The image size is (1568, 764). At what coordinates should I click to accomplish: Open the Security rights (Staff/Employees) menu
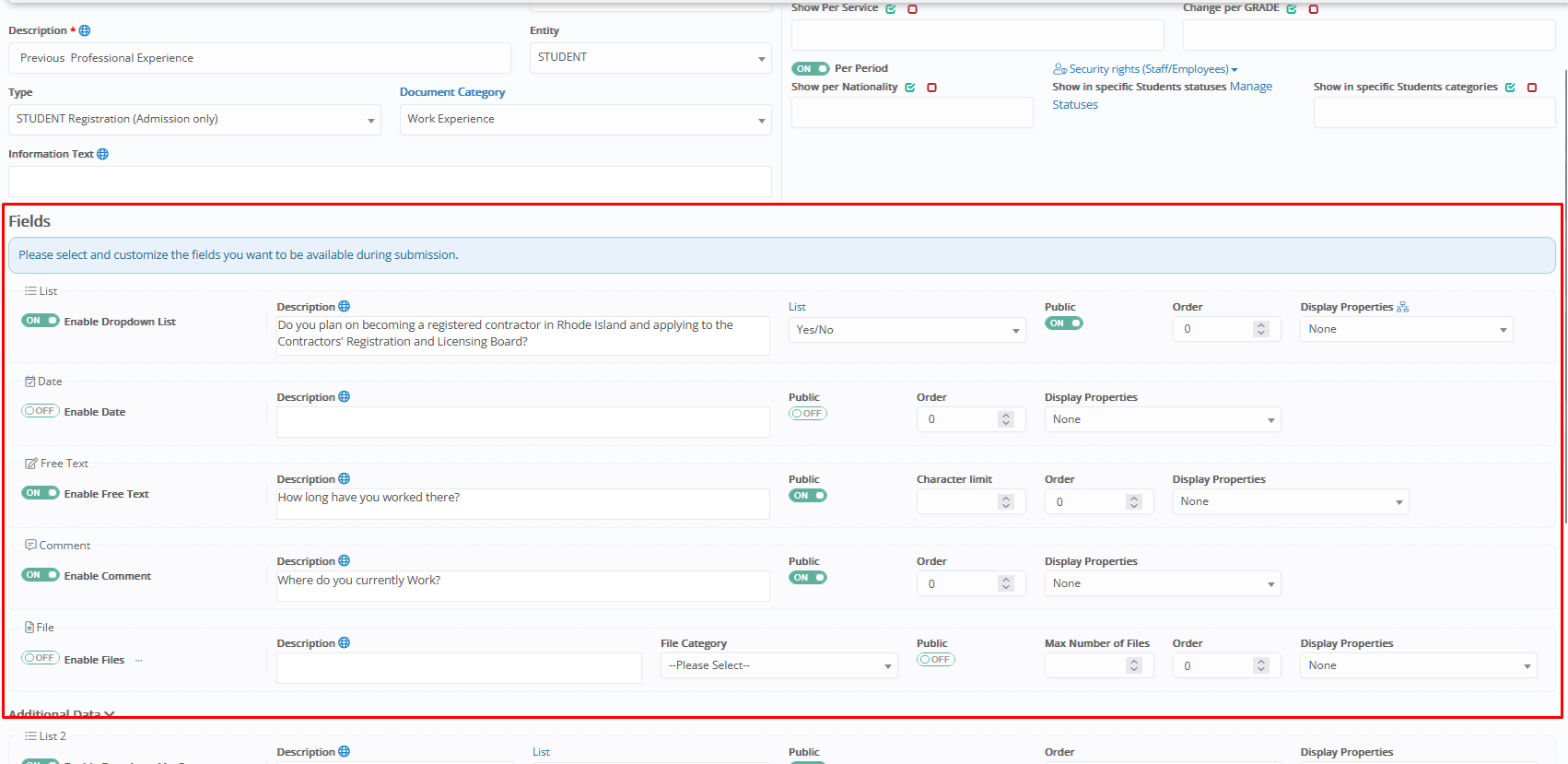point(1148,69)
